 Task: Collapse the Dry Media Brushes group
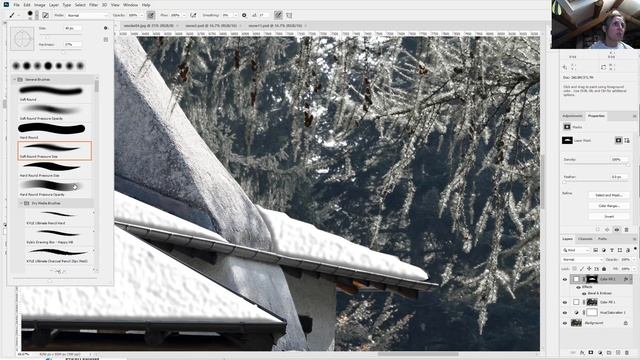point(21,203)
